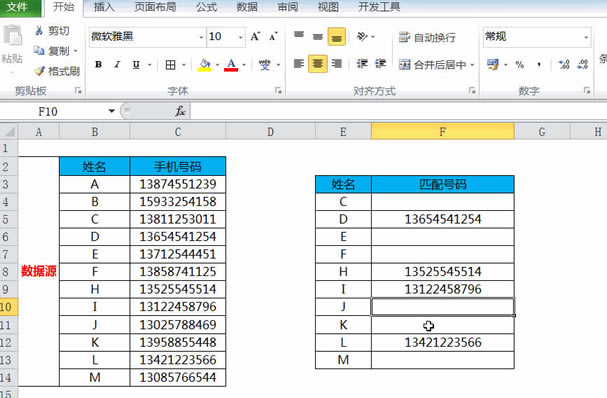Click the text orientation icon
Image resolution: width=607 pixels, height=398 pixels.
[x=362, y=36]
